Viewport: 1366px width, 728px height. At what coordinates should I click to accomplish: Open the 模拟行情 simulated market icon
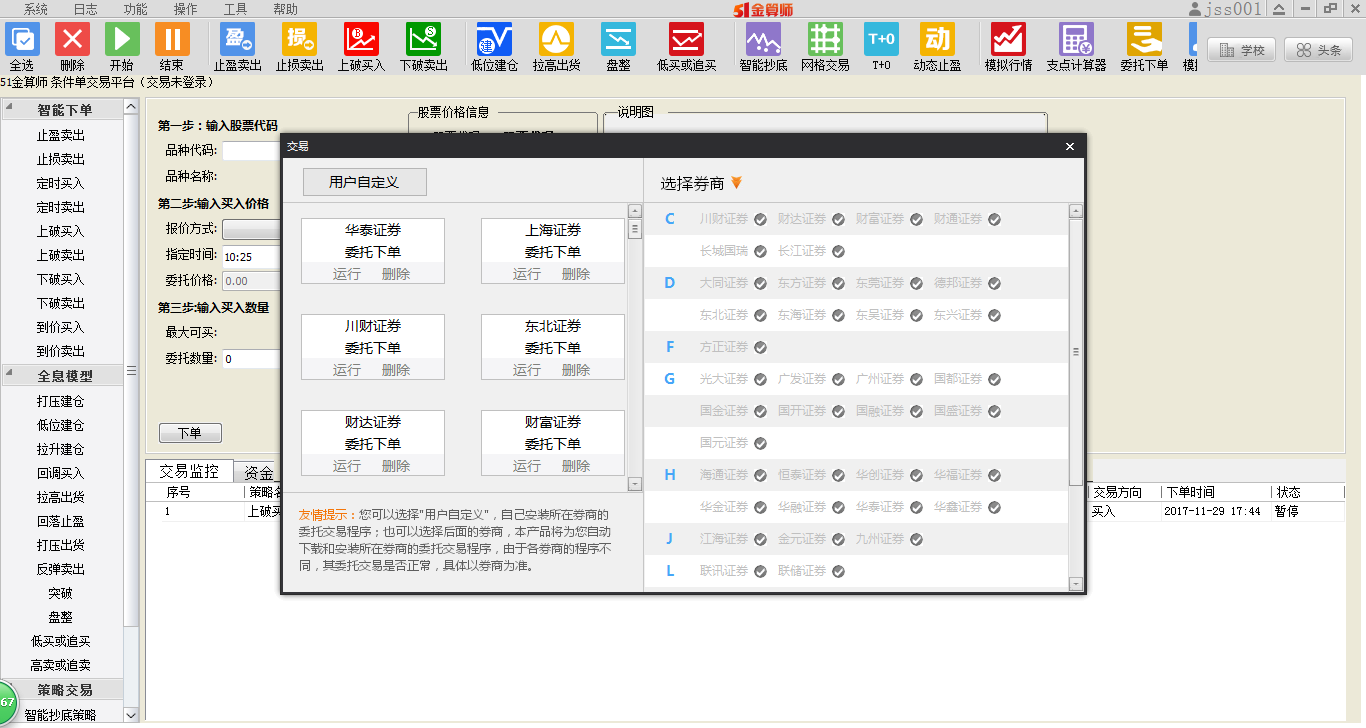[1008, 40]
